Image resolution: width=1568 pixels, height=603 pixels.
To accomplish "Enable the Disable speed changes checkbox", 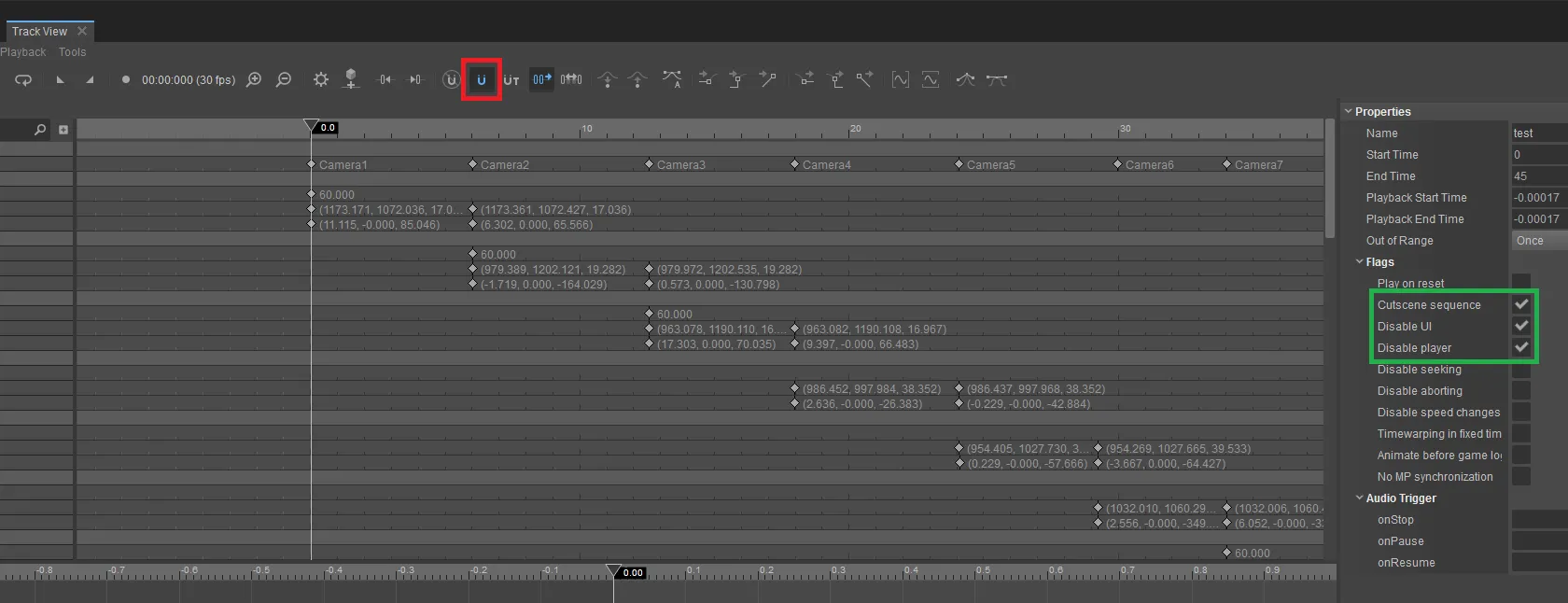I will (1521, 412).
